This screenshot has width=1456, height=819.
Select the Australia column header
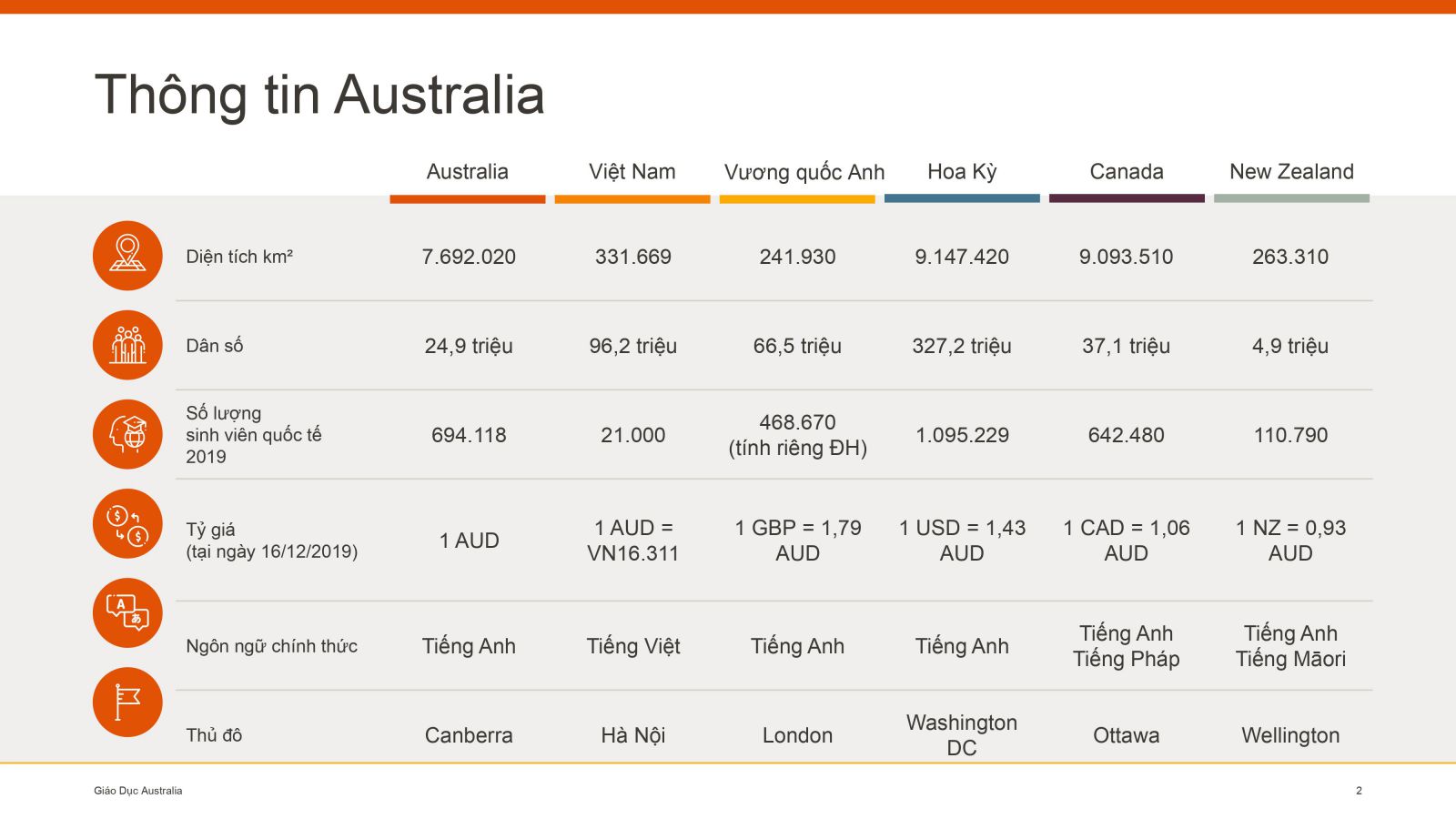point(468,172)
